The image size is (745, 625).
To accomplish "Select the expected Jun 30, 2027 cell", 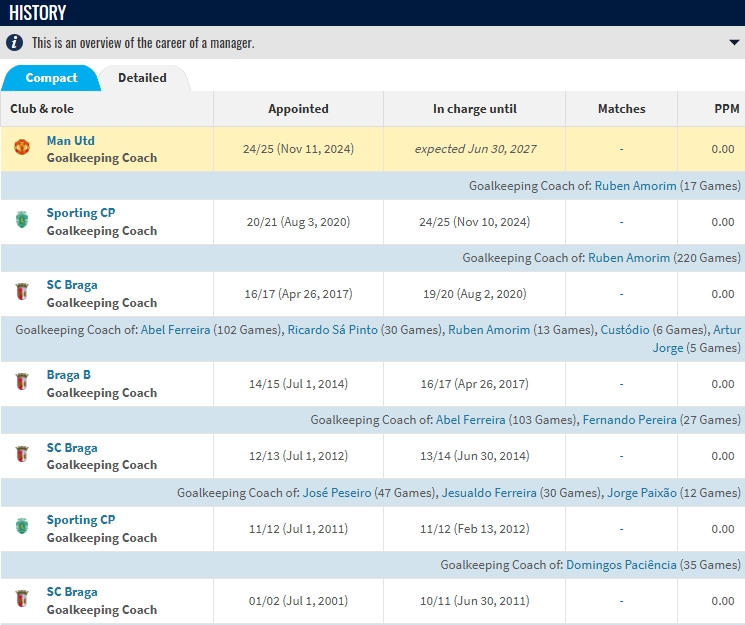I will [x=475, y=149].
